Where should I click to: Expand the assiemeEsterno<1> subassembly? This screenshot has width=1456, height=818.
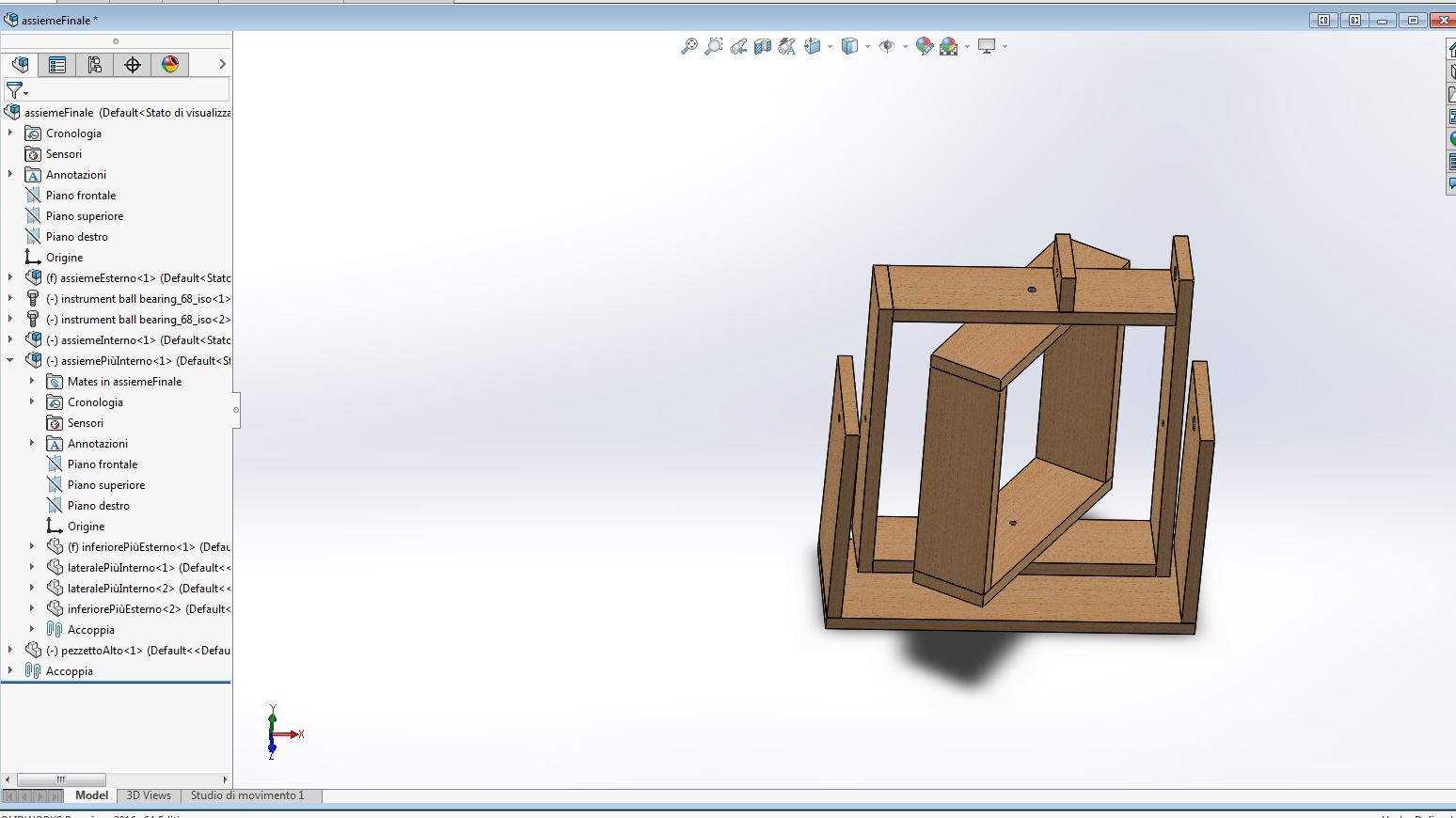[x=10, y=277]
